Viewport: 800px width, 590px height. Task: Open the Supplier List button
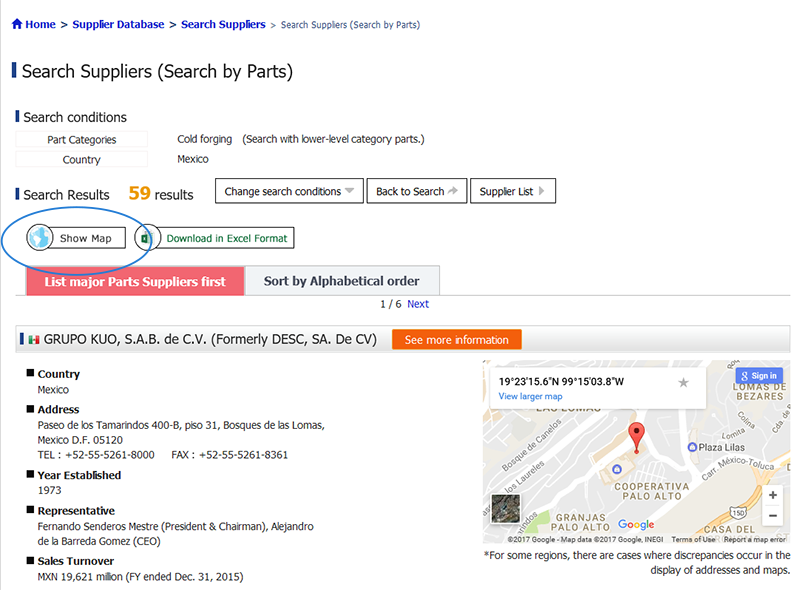click(x=513, y=191)
